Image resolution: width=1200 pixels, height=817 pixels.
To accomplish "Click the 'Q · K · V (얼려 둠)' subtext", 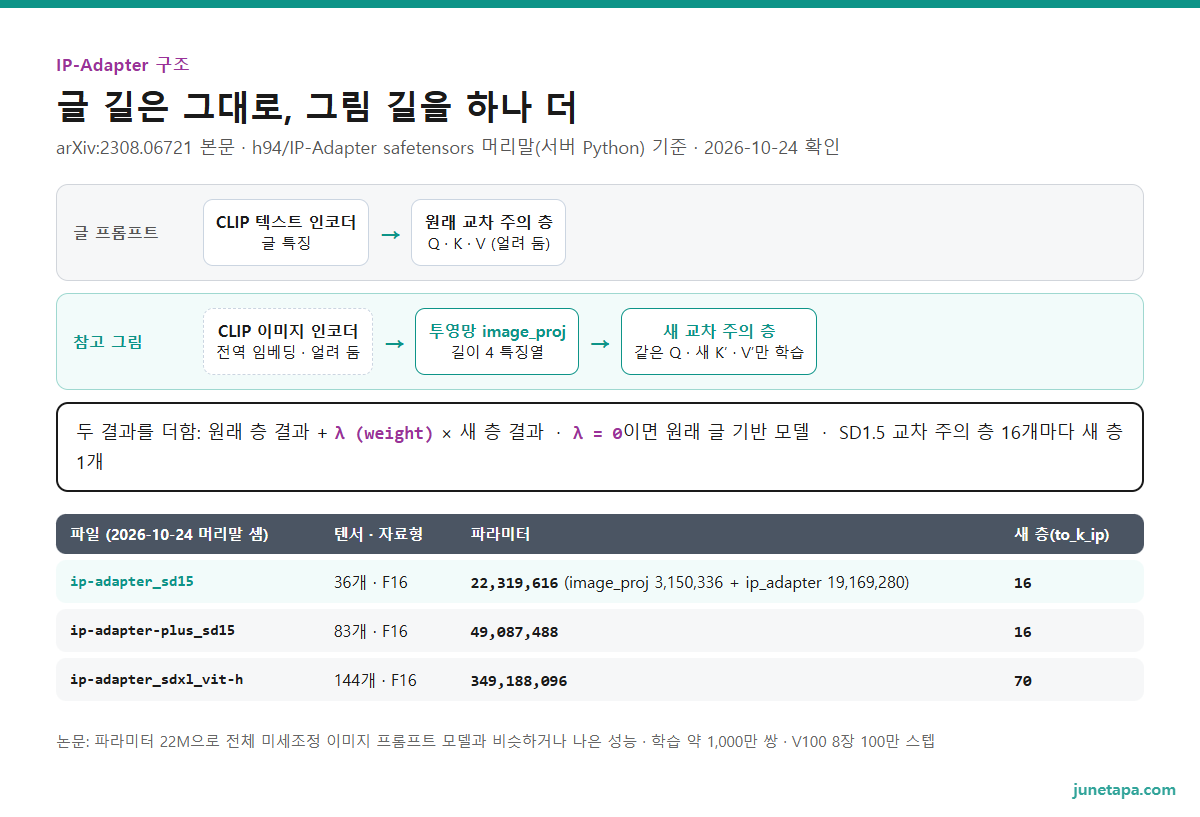I will tap(488, 243).
